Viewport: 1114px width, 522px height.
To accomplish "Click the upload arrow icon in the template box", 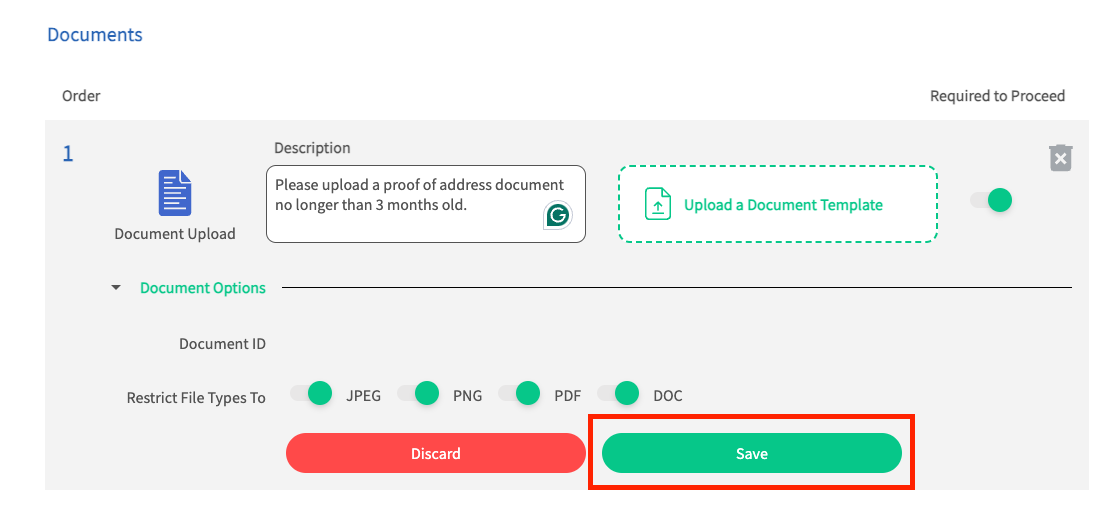I will click(x=658, y=204).
